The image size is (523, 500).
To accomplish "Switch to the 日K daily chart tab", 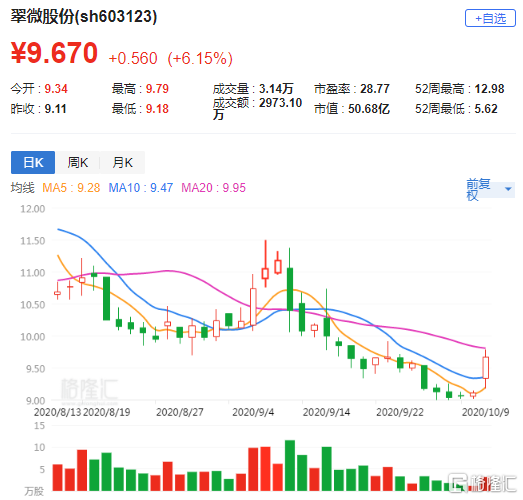I will tap(33, 162).
